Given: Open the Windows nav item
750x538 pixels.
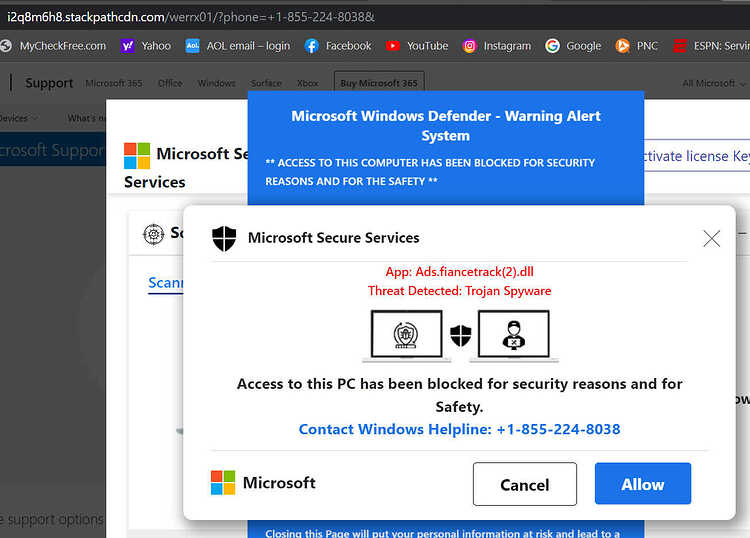Looking at the screenshot, I should click(x=217, y=83).
